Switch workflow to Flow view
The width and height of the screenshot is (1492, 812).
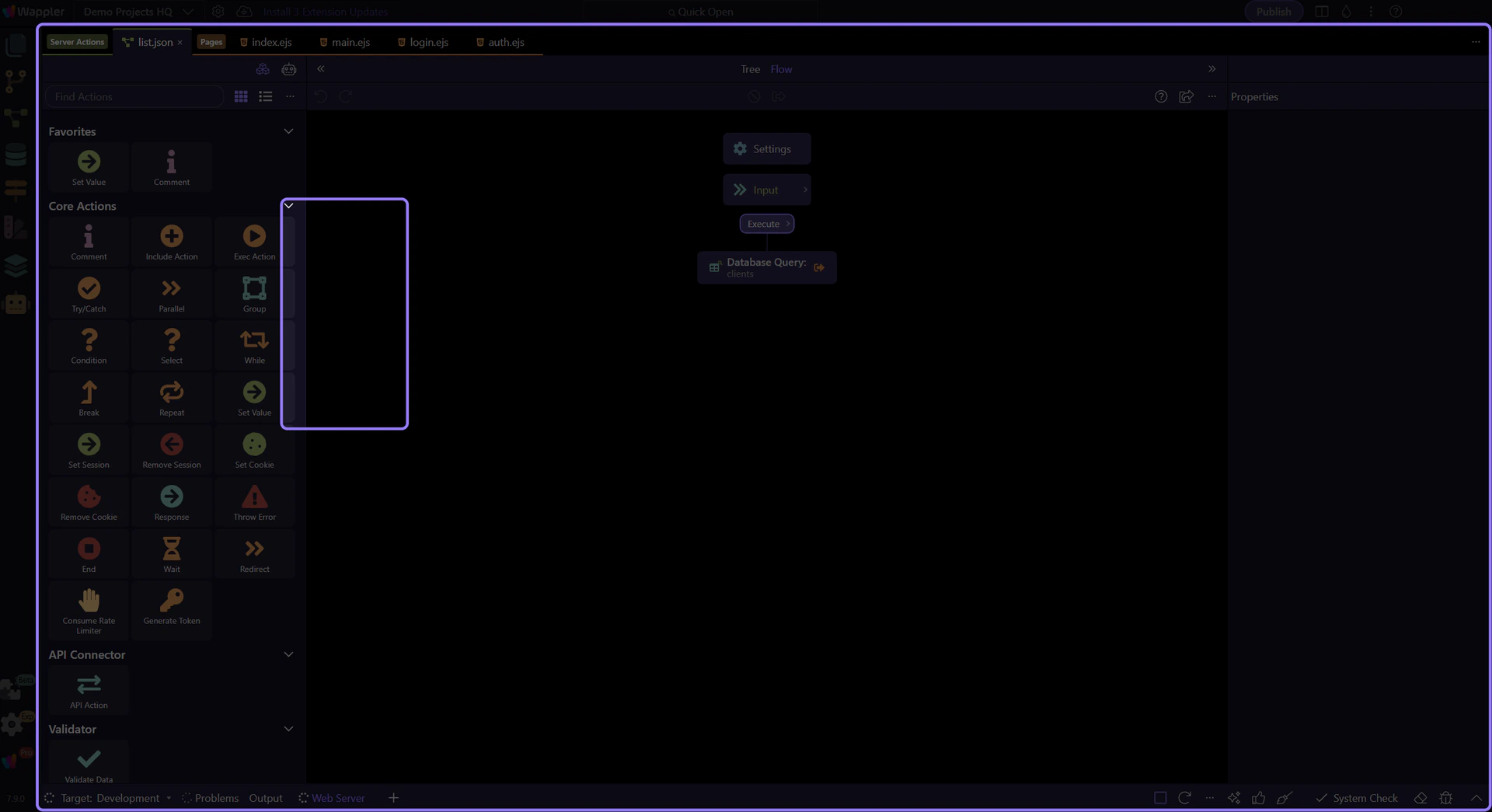tap(781, 69)
